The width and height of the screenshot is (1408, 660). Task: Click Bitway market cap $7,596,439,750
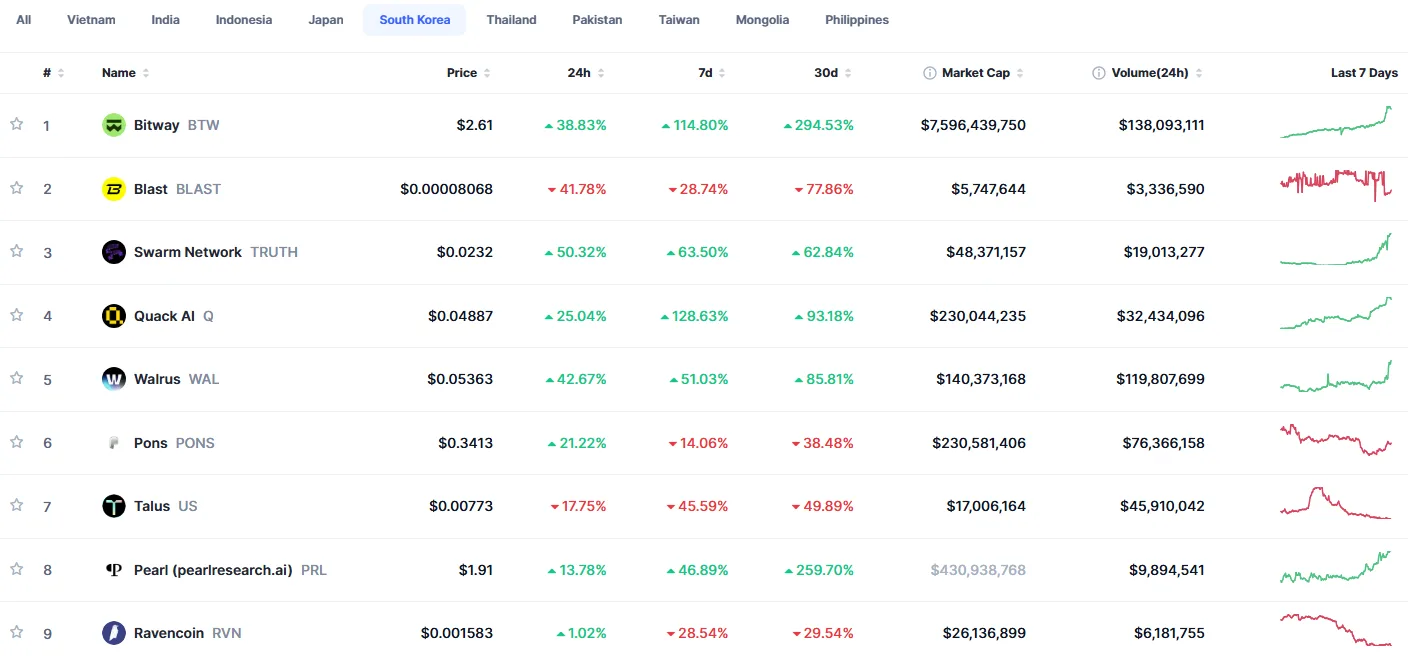point(973,125)
